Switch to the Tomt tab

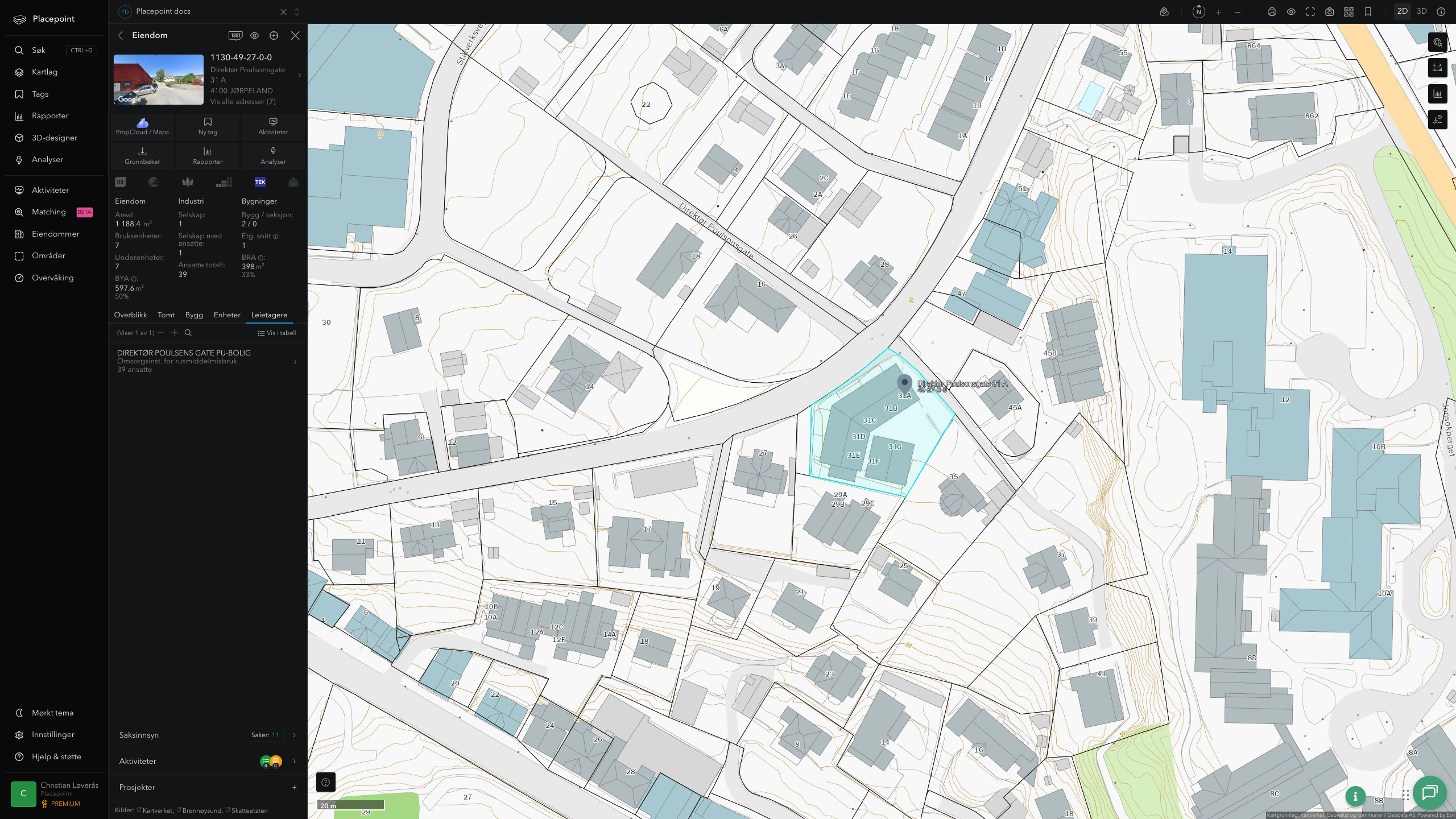click(166, 315)
